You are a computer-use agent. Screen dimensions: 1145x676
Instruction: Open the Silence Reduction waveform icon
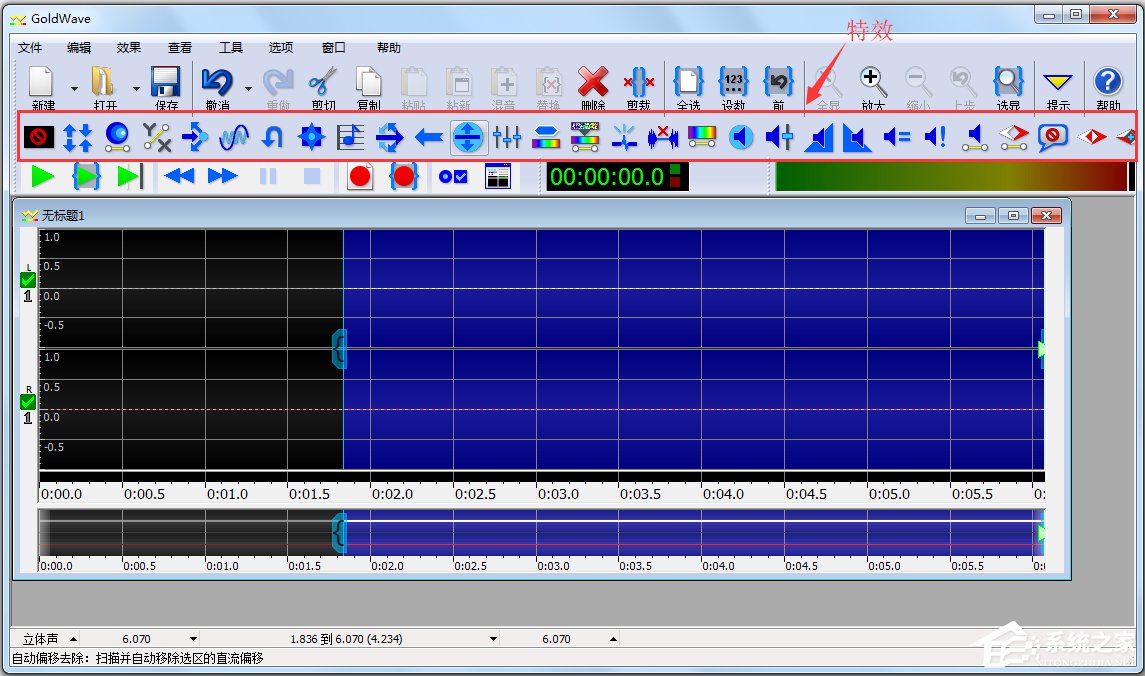click(x=663, y=137)
